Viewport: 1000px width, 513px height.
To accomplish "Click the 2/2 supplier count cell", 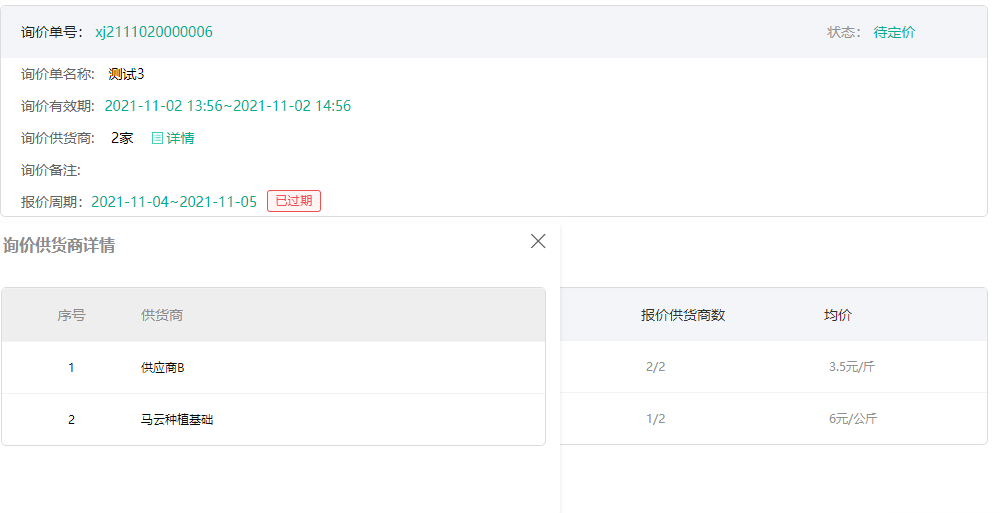I will pyautogui.click(x=656, y=367).
